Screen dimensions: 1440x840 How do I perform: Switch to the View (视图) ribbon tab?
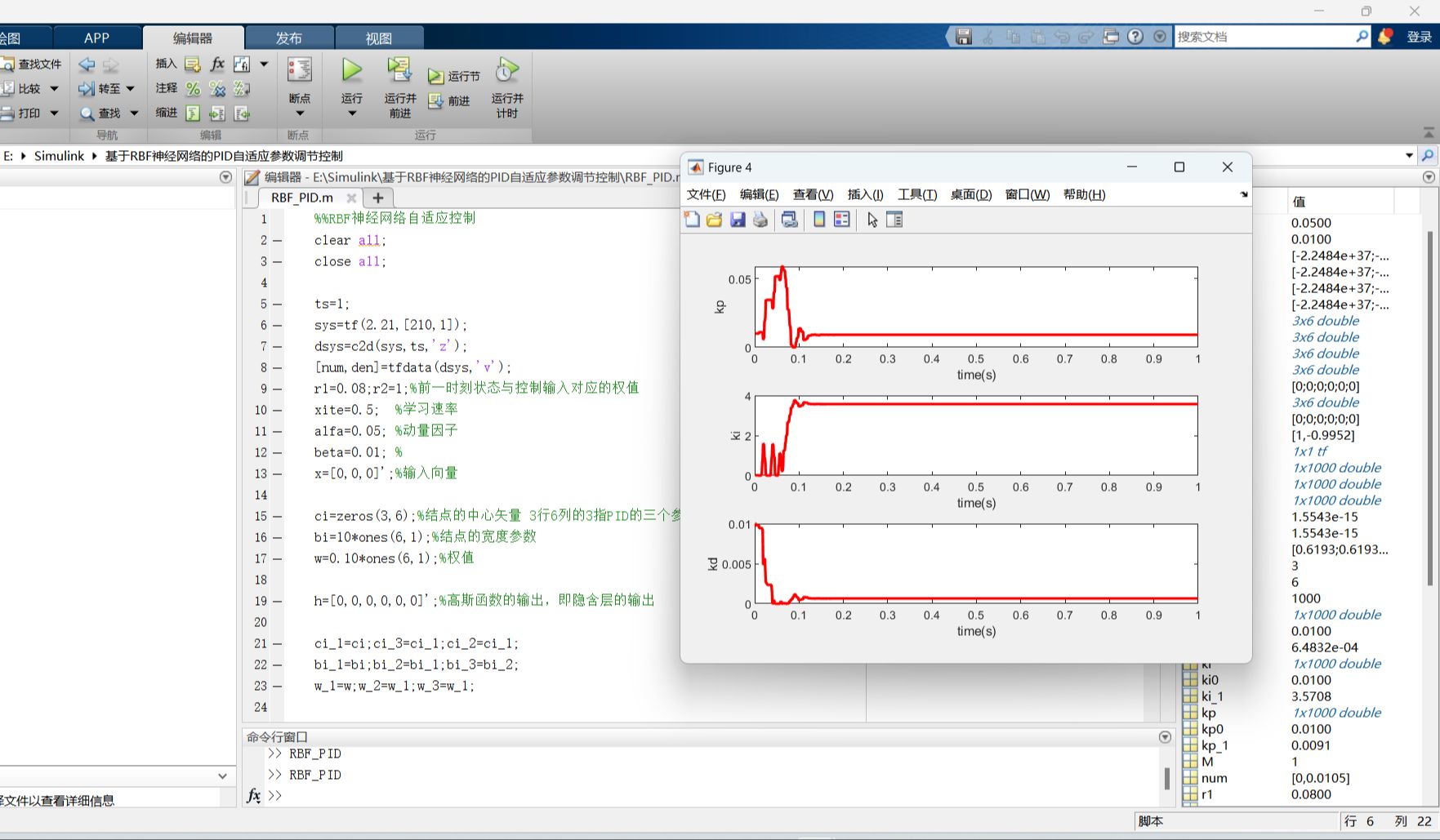coord(378,38)
